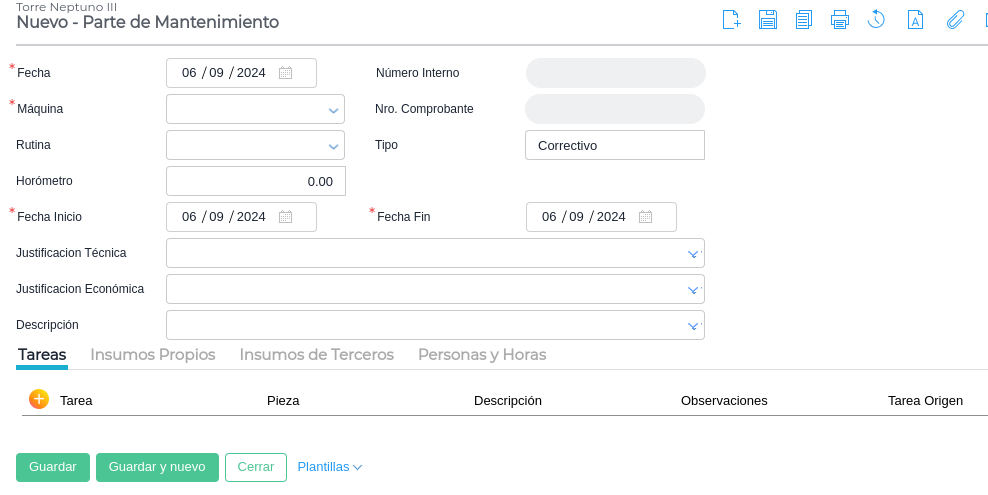The image size is (988, 495).
Task: Click the Horómetro input field
Action: tap(255, 181)
